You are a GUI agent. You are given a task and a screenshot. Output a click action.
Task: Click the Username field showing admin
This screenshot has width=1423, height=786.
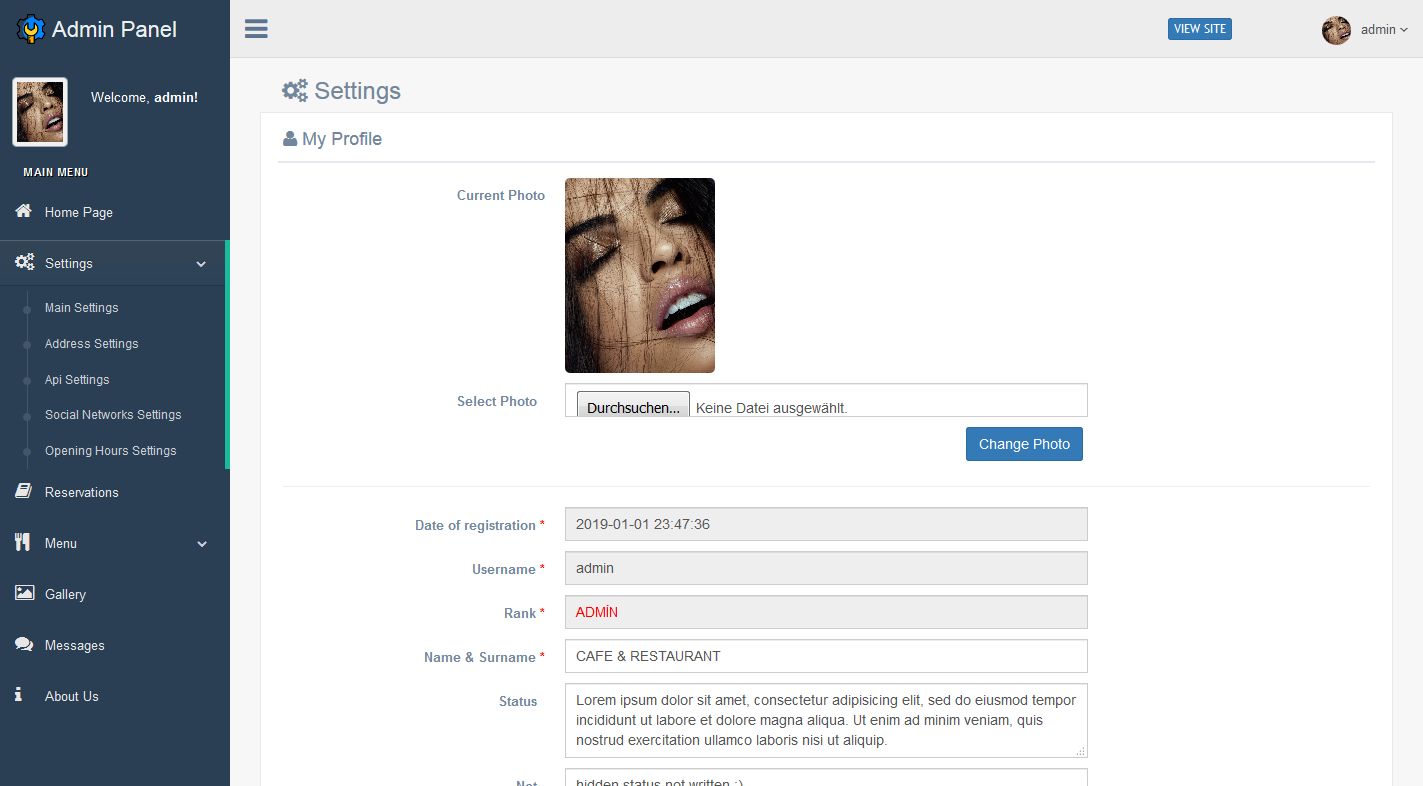tap(826, 568)
